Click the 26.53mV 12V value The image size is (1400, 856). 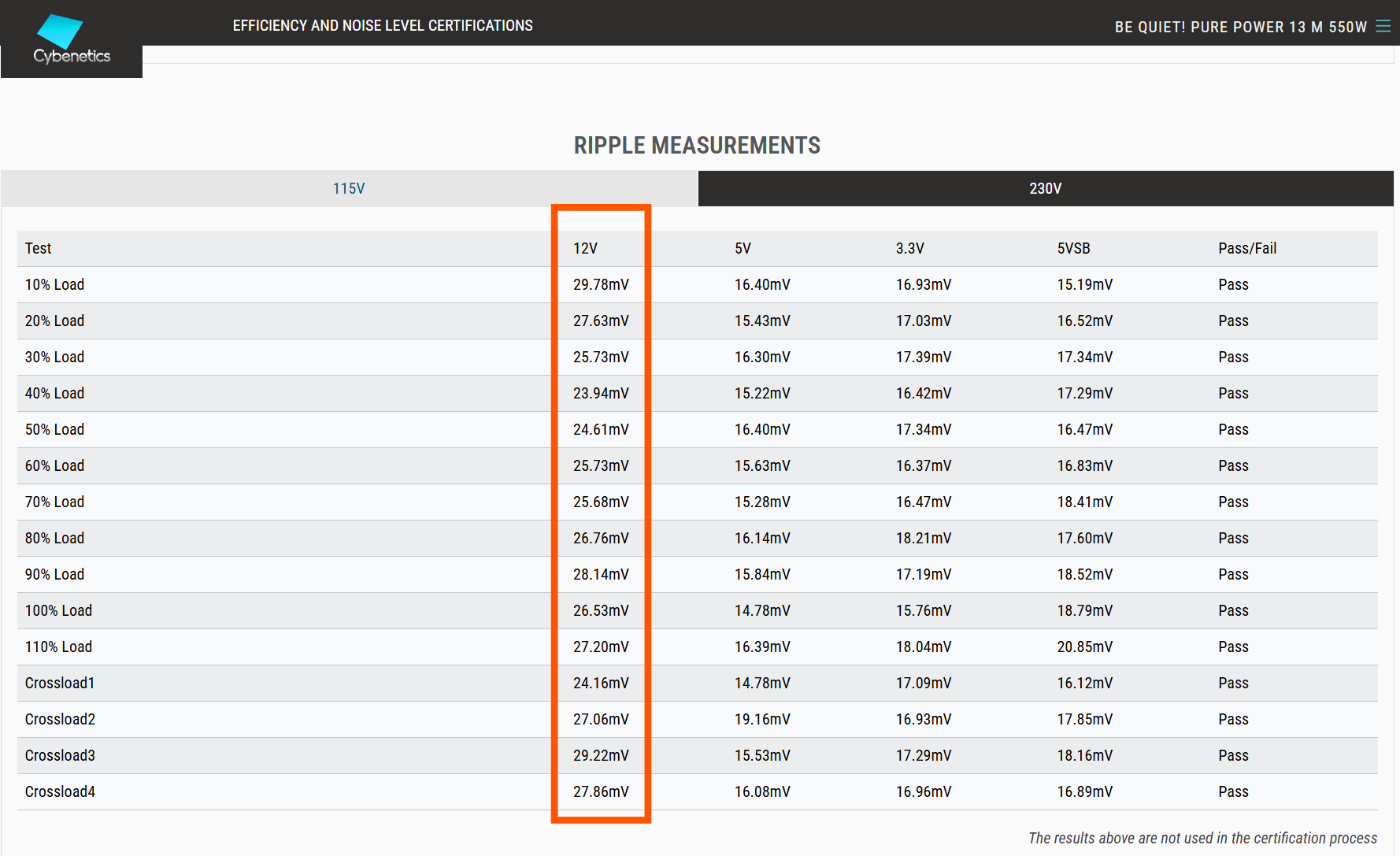coord(601,610)
